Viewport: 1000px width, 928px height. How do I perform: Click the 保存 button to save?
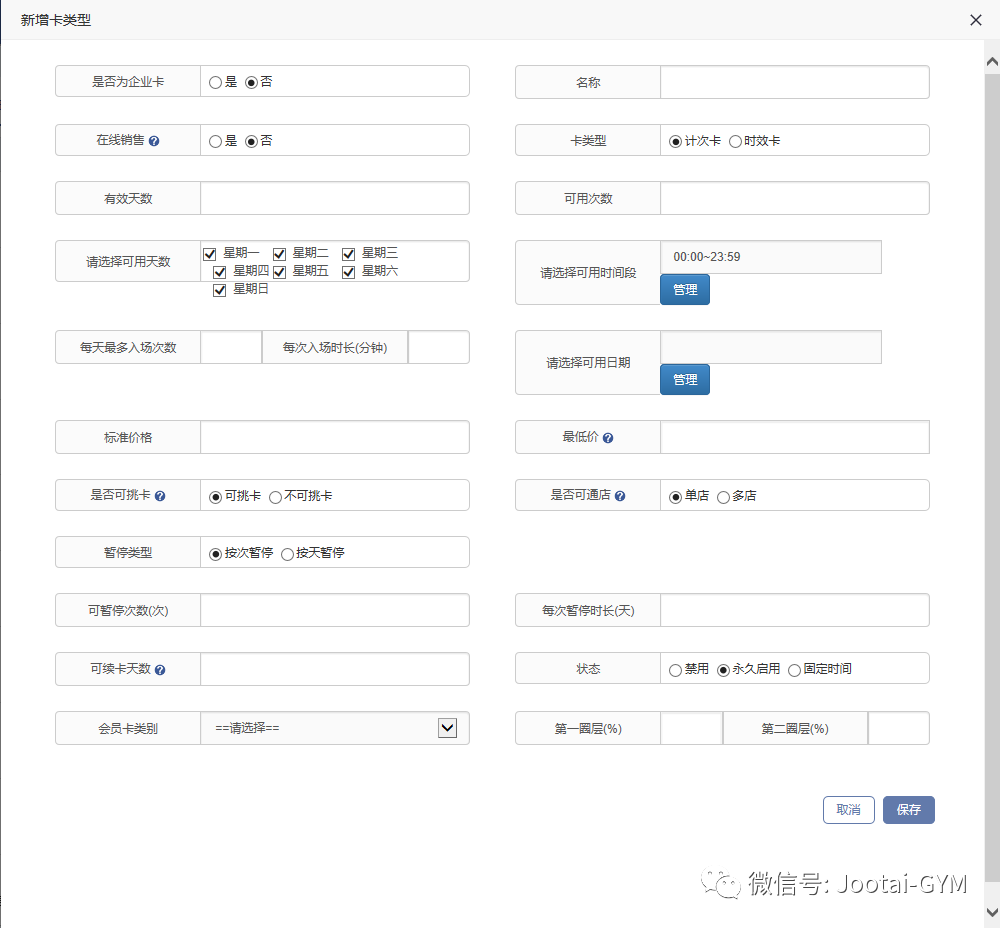908,810
